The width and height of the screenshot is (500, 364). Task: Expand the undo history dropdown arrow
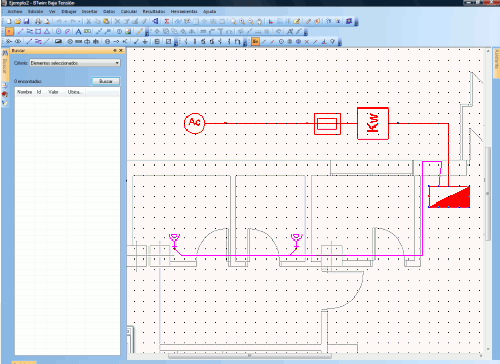pyautogui.click(x=66, y=21)
